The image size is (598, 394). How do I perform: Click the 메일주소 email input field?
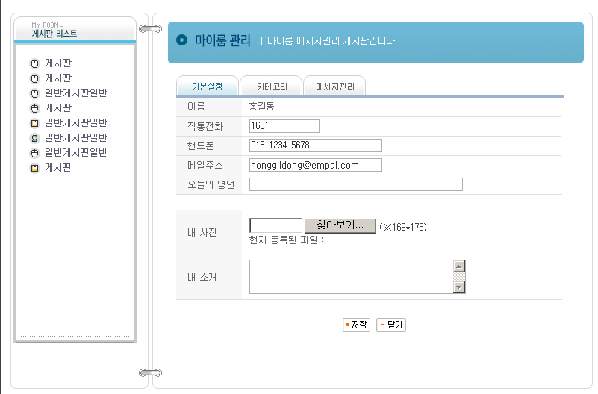pyautogui.click(x=315, y=165)
